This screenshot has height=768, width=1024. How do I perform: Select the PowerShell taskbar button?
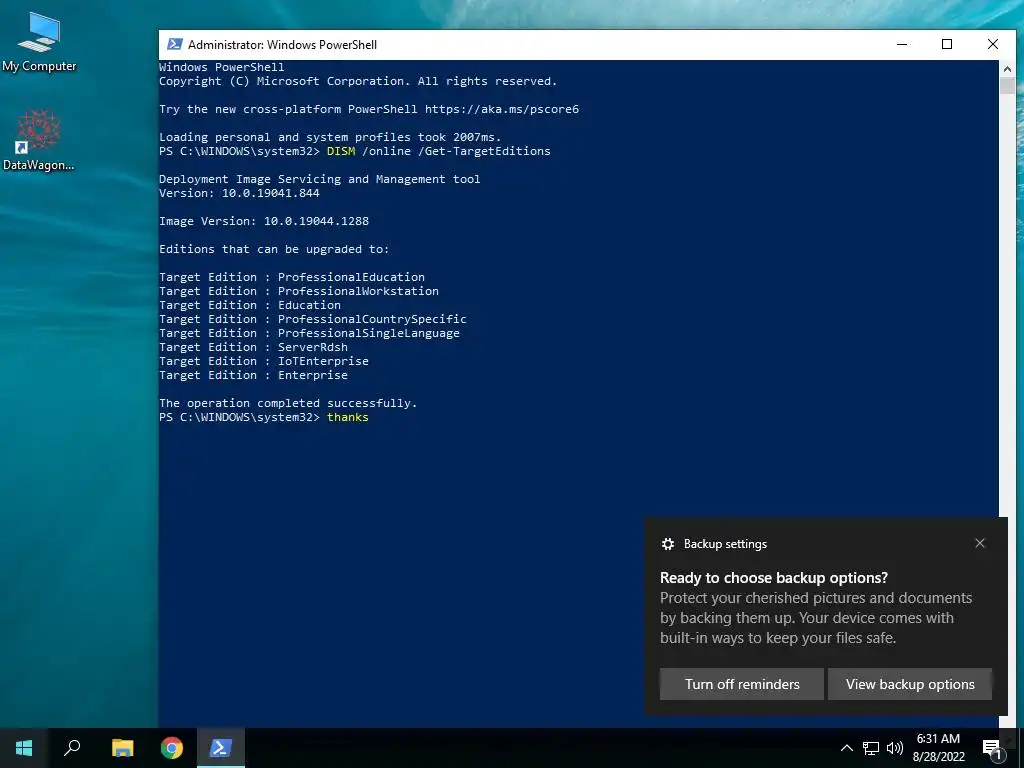220,748
